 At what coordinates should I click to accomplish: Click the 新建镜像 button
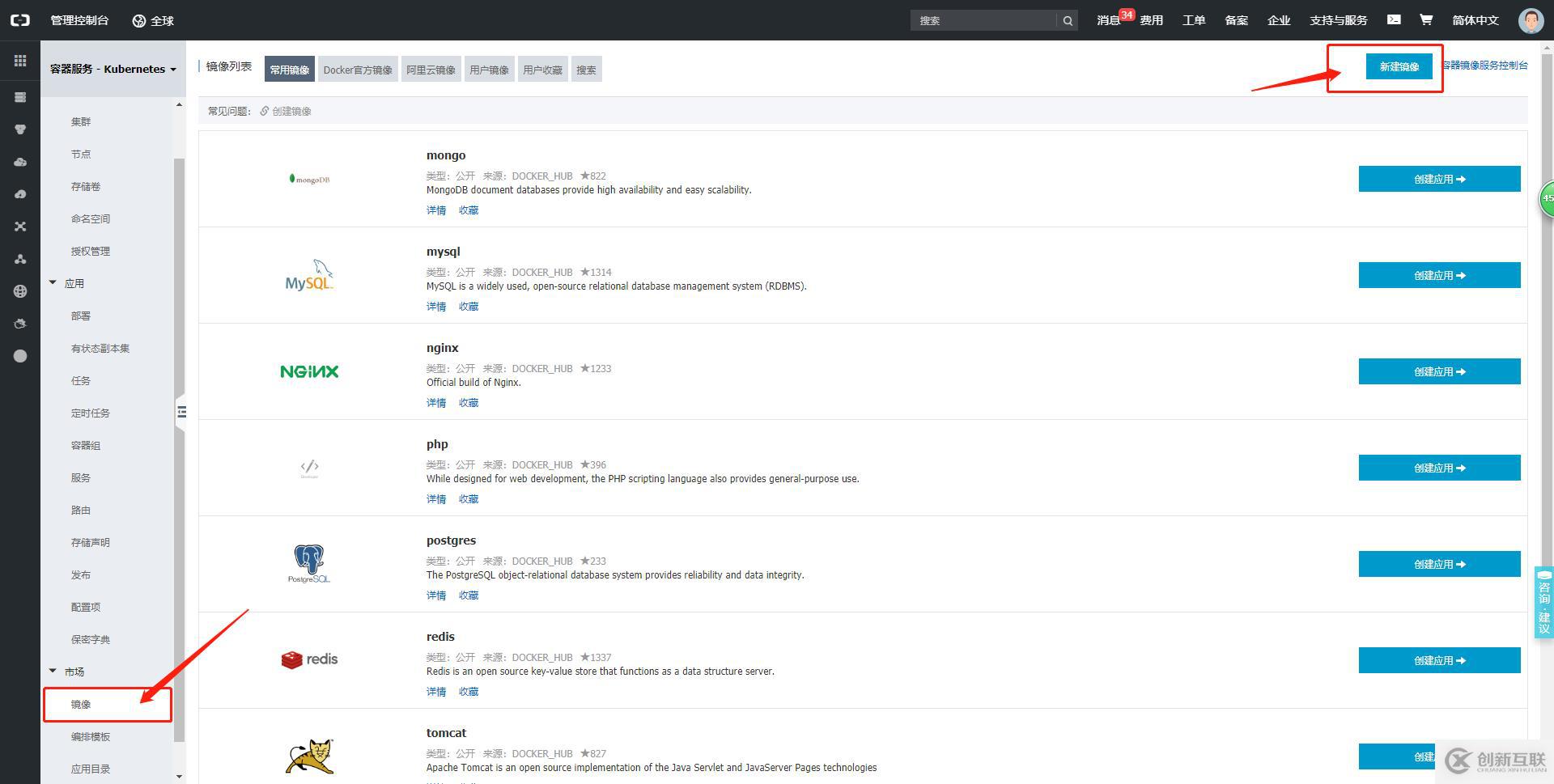pos(1399,66)
